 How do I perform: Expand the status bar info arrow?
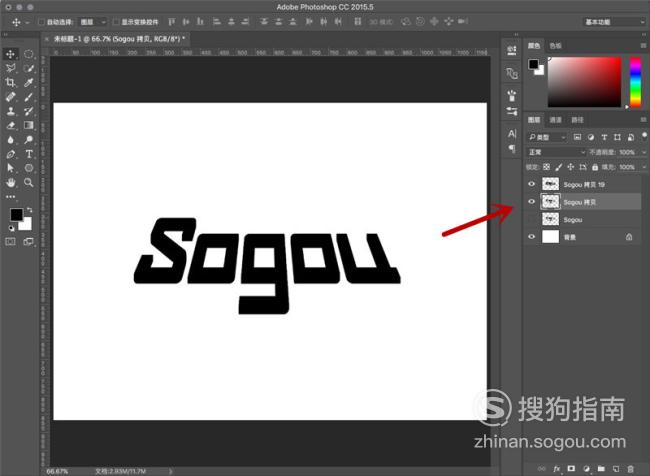170,471
